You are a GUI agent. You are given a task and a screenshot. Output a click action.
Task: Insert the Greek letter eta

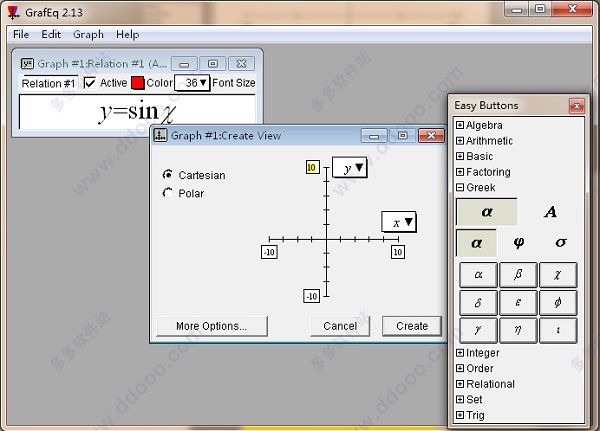pos(518,330)
